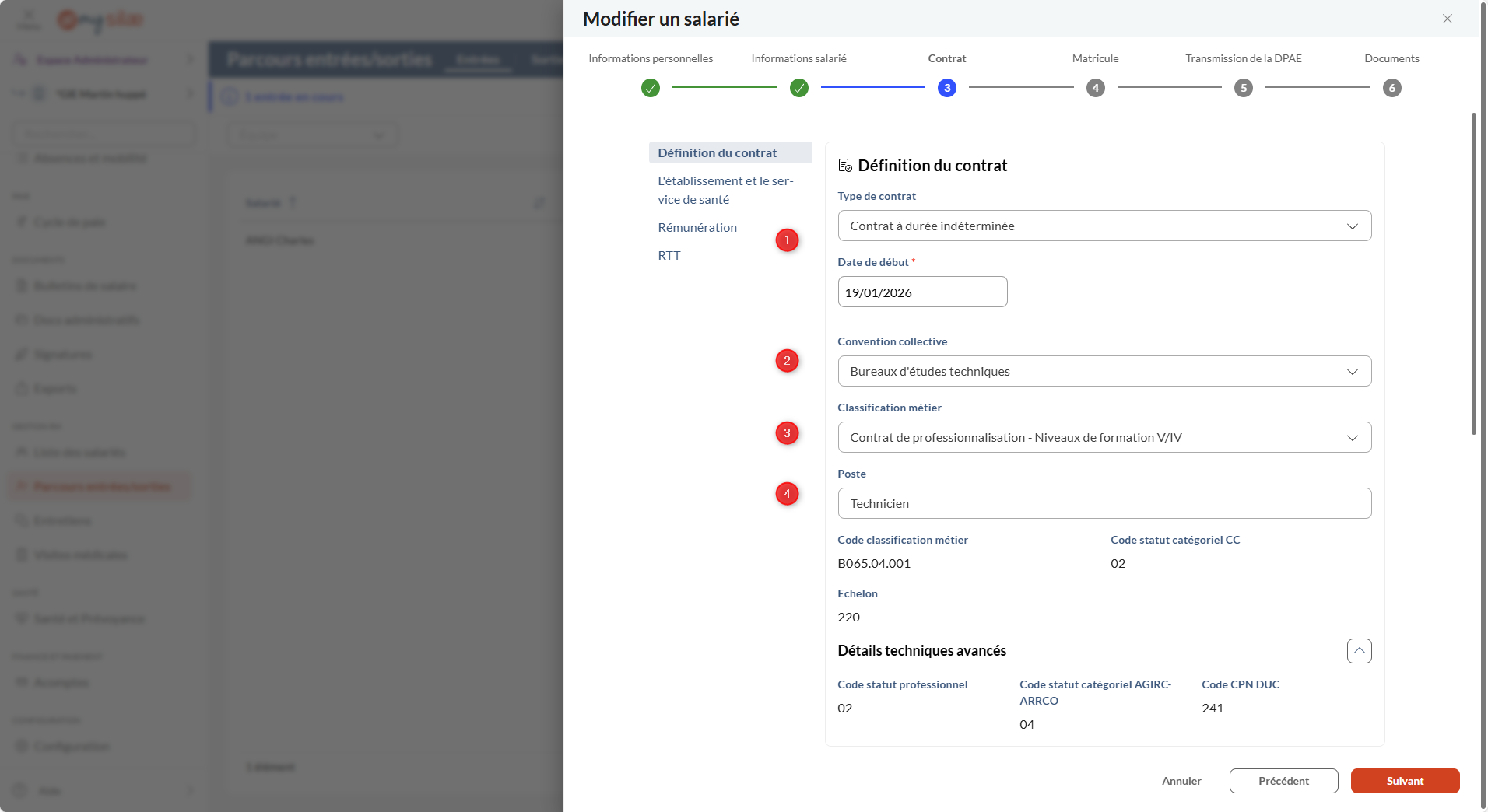The image size is (1488, 812).
Task: Collapse the Détails techniques avancés section
Action: pyautogui.click(x=1359, y=651)
